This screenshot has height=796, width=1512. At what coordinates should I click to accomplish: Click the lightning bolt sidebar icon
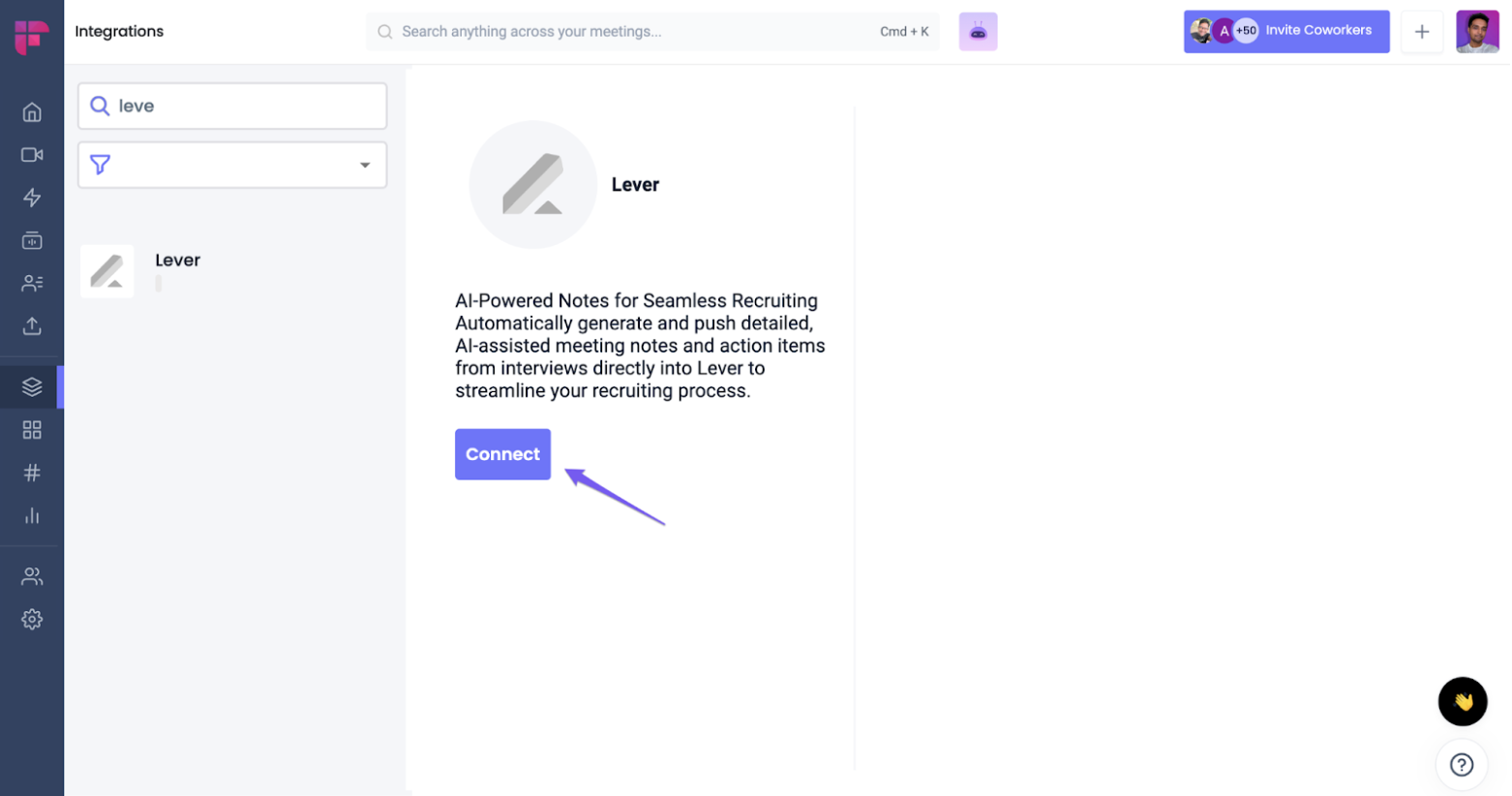(x=32, y=198)
